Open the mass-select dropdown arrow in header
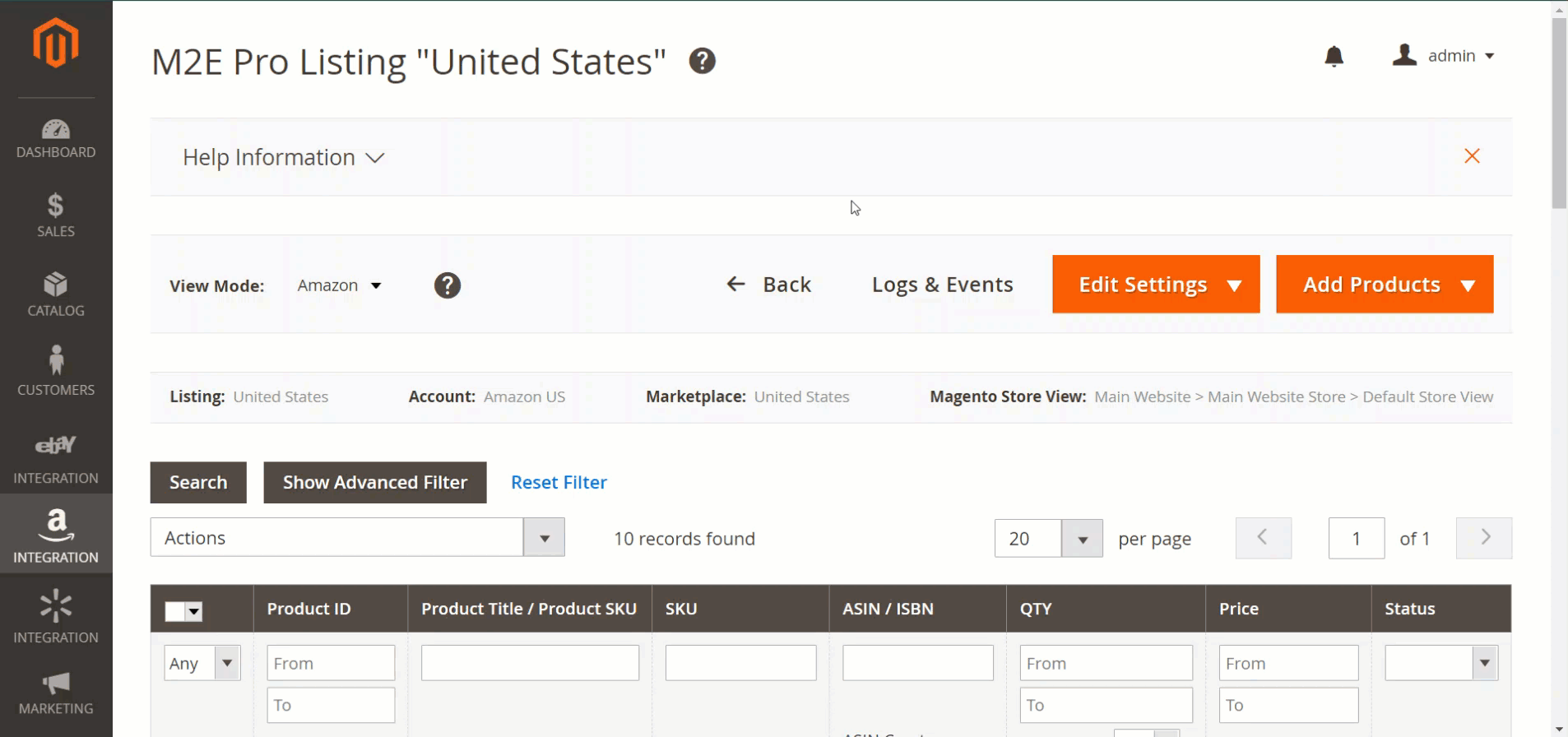 [x=194, y=611]
